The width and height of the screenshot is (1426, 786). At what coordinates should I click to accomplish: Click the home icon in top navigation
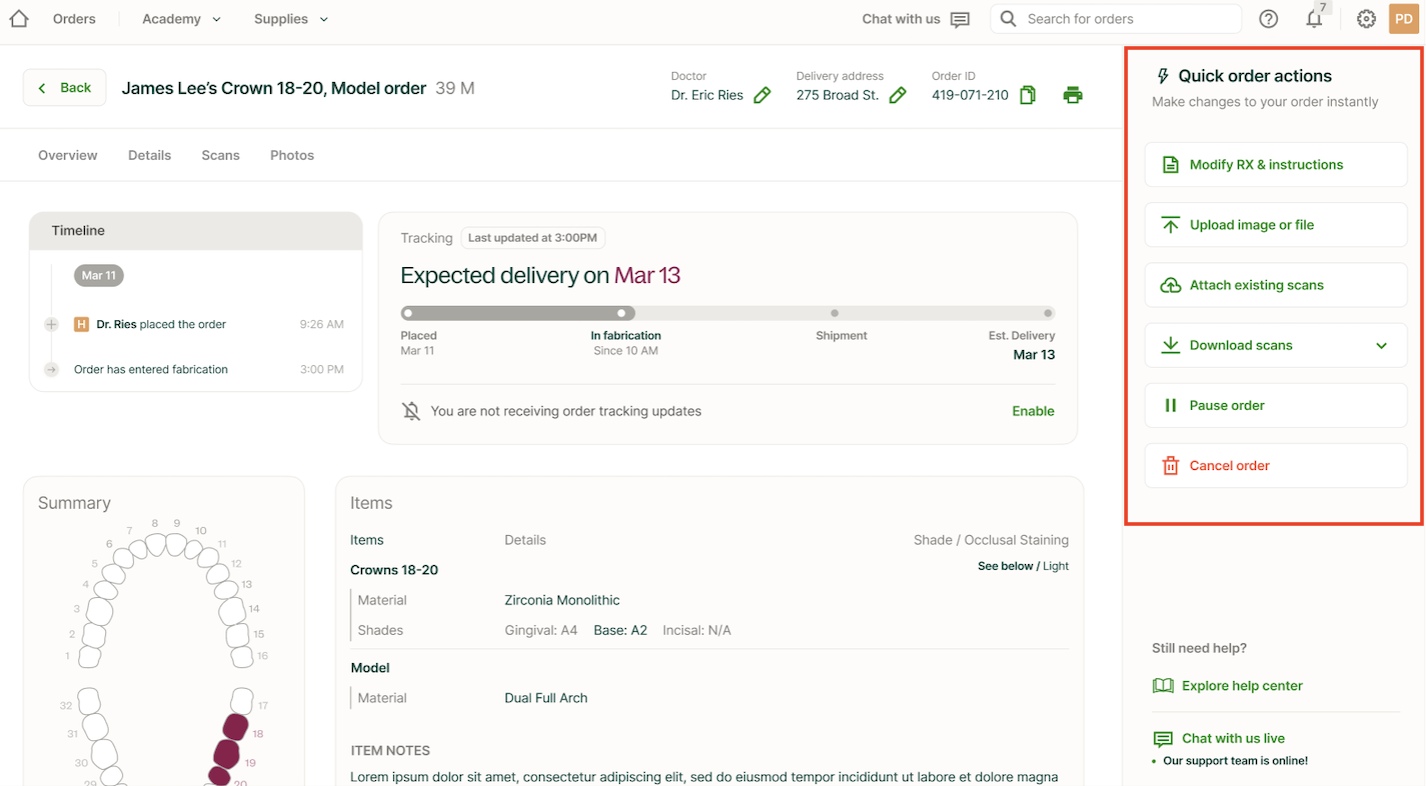coord(19,19)
